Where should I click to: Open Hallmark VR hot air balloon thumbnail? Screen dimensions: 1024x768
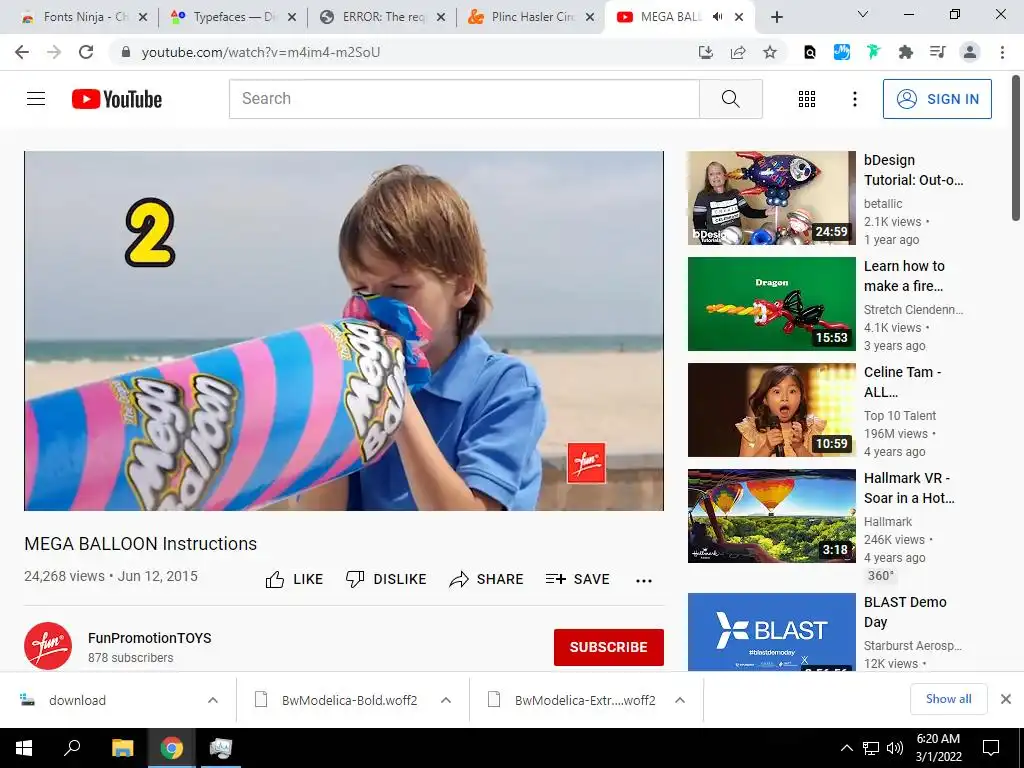(x=771, y=515)
